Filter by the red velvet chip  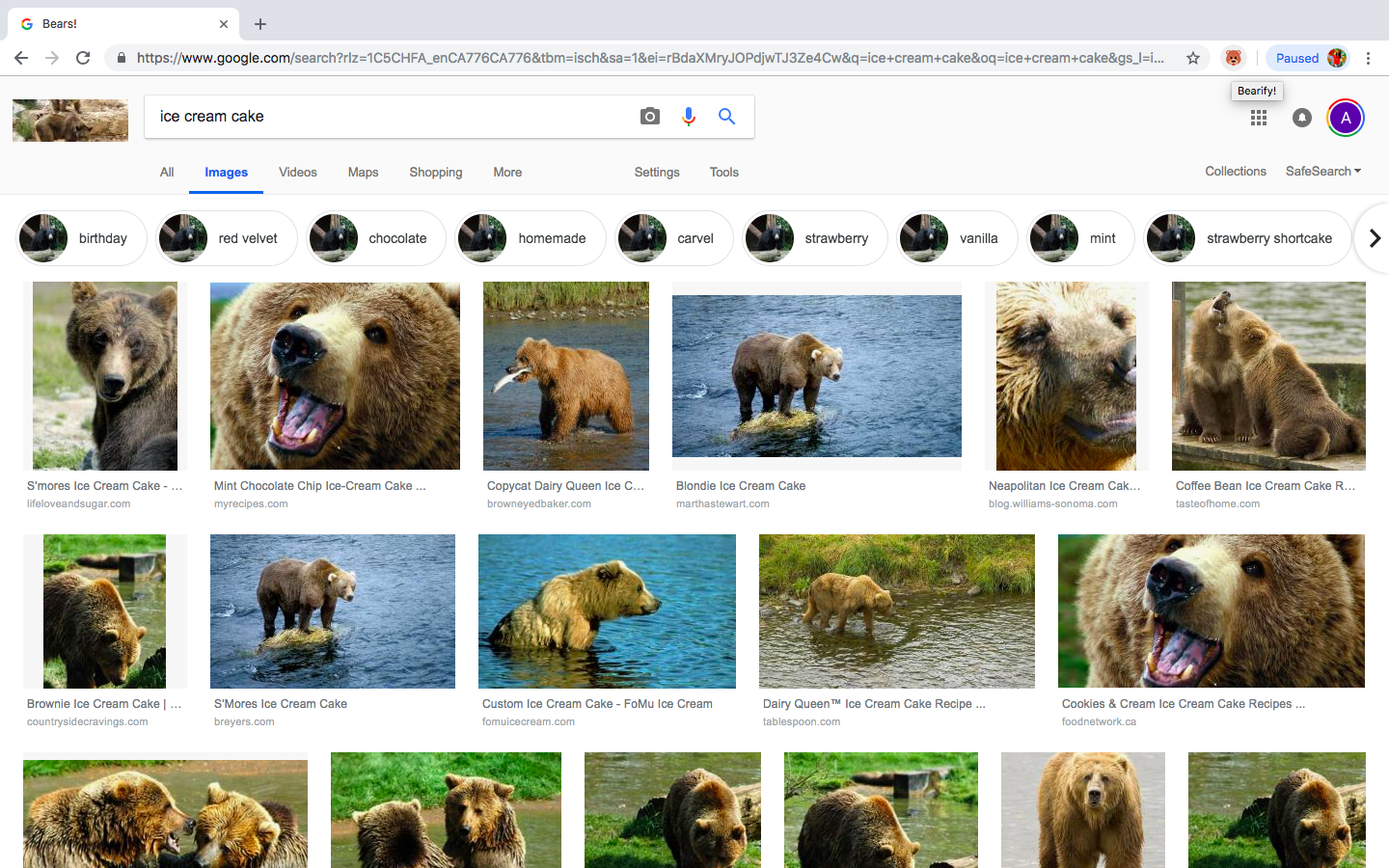227,238
